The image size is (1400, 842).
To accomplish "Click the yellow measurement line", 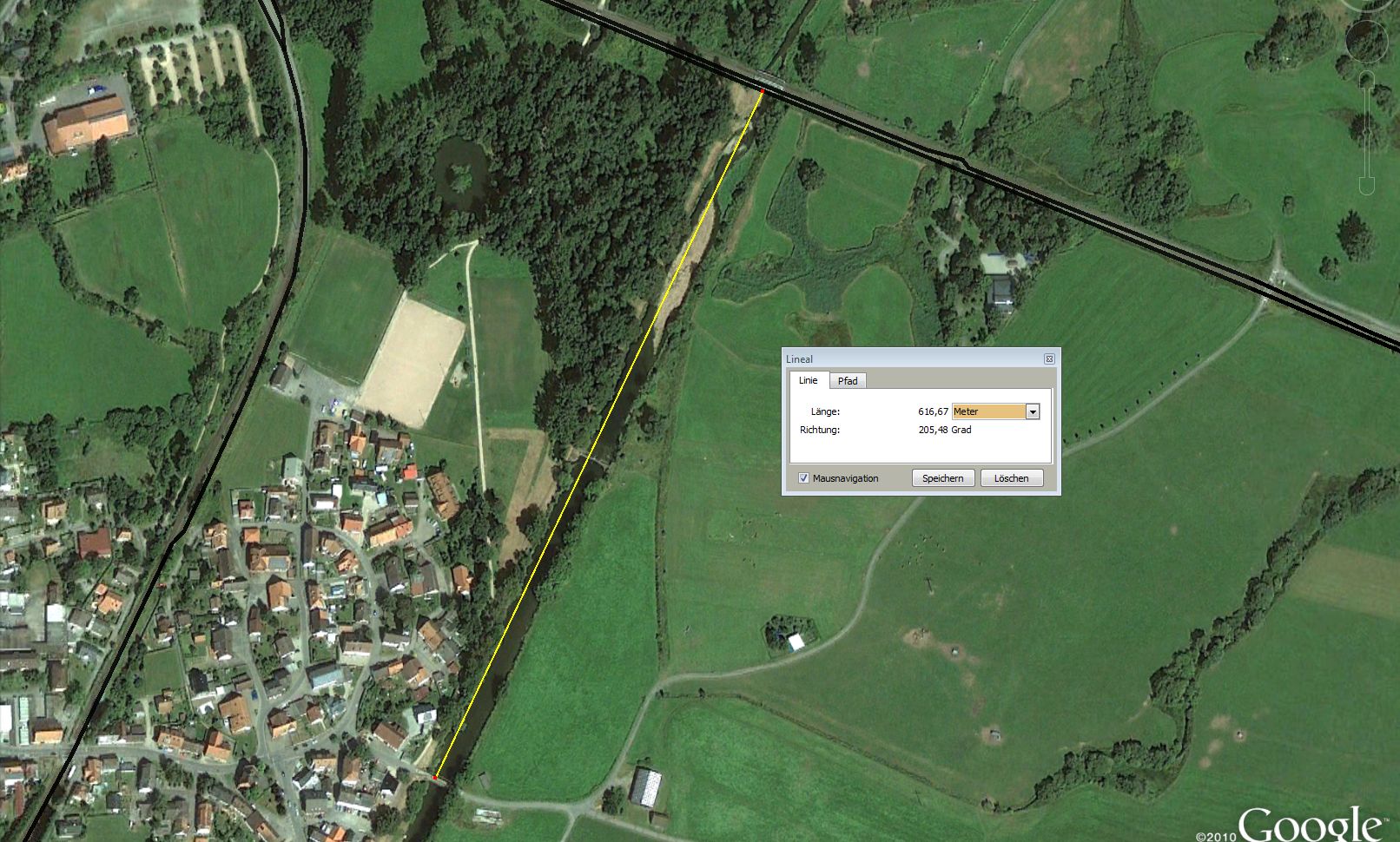I will (598, 434).
